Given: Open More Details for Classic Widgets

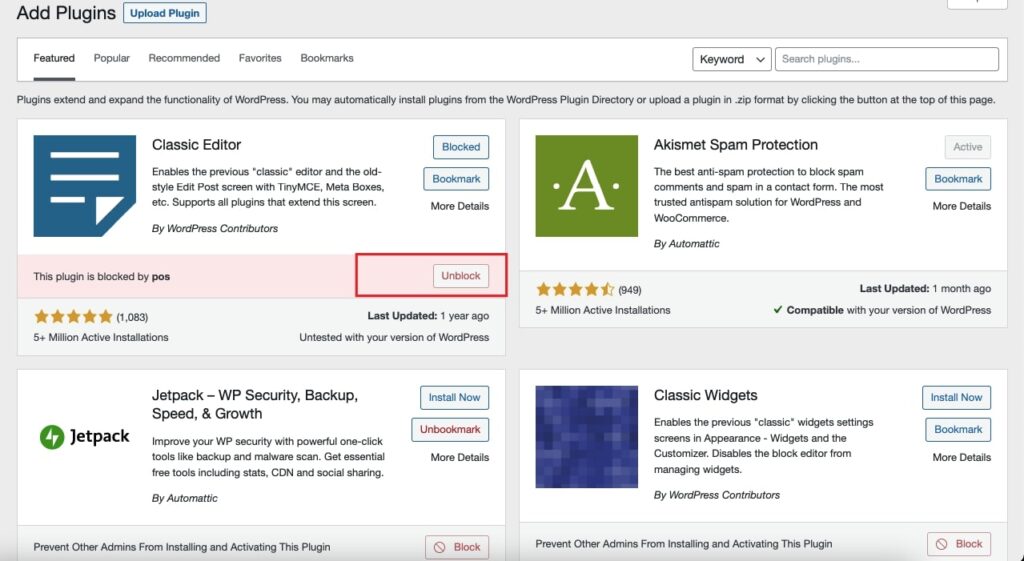Looking at the screenshot, I should pos(961,457).
